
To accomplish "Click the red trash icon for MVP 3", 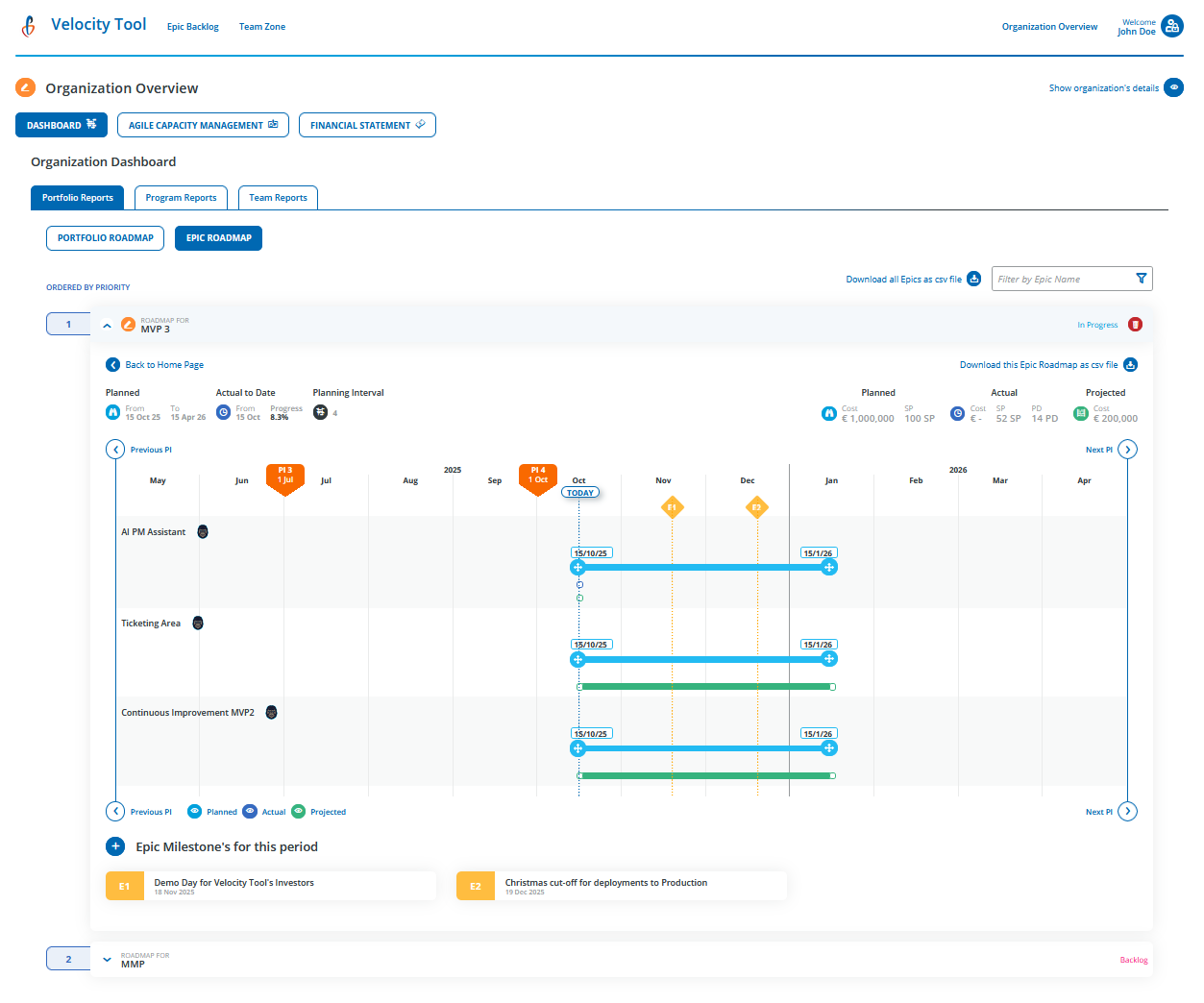I will [1135, 325].
